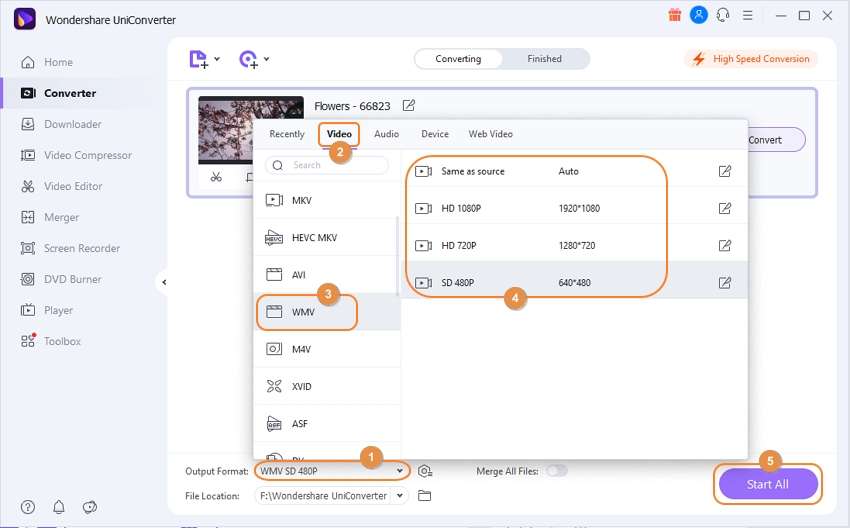Image resolution: width=850 pixels, height=528 pixels.
Task: Open Merger from the sidebar
Action: [50, 217]
